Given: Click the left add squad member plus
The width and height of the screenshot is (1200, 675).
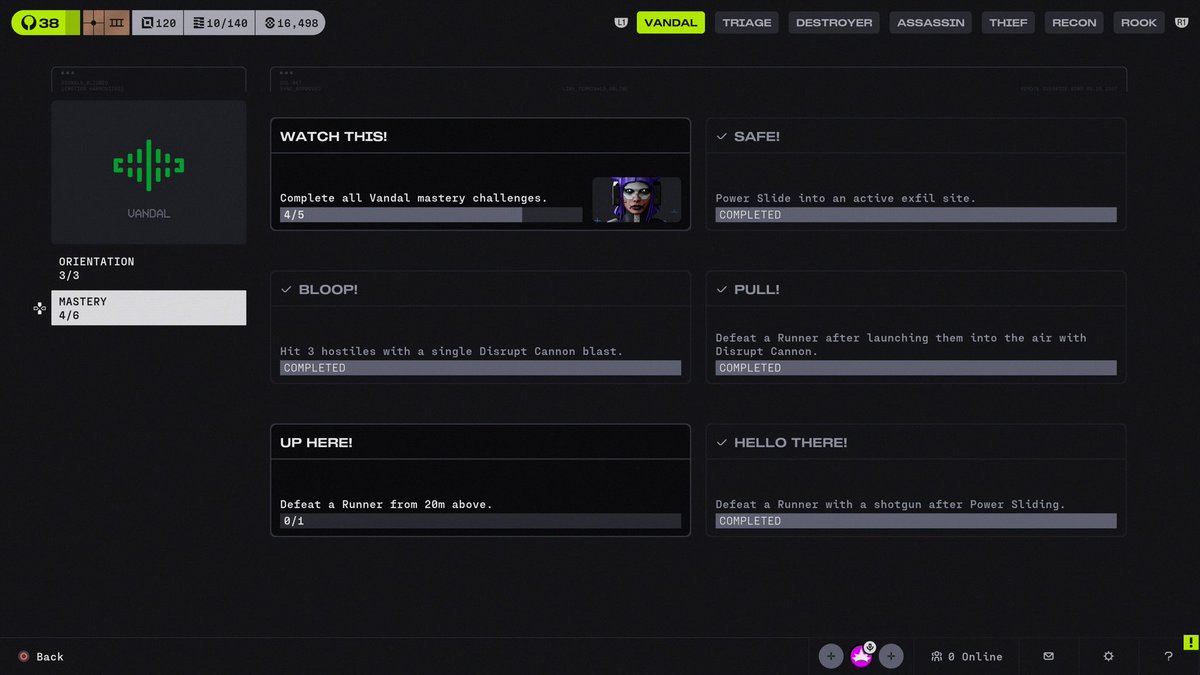Looking at the screenshot, I should 831,656.
